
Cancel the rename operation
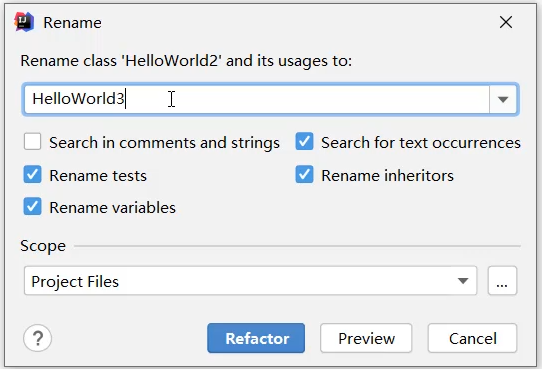click(473, 338)
